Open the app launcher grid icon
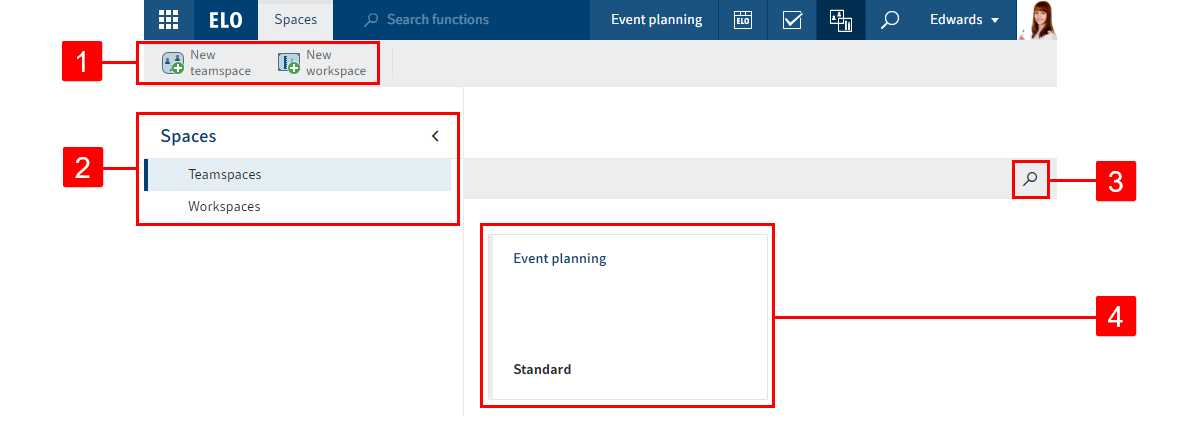This screenshot has height=425, width=1200. (x=168, y=20)
